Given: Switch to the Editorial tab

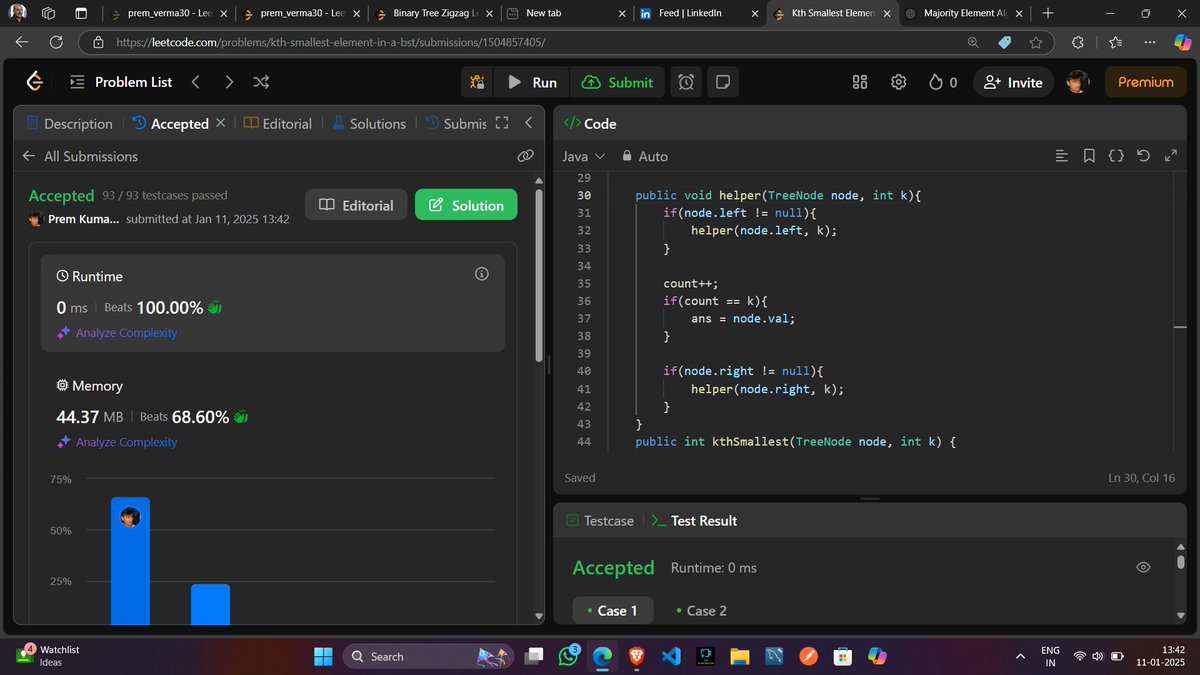Looking at the screenshot, I should 278,124.
